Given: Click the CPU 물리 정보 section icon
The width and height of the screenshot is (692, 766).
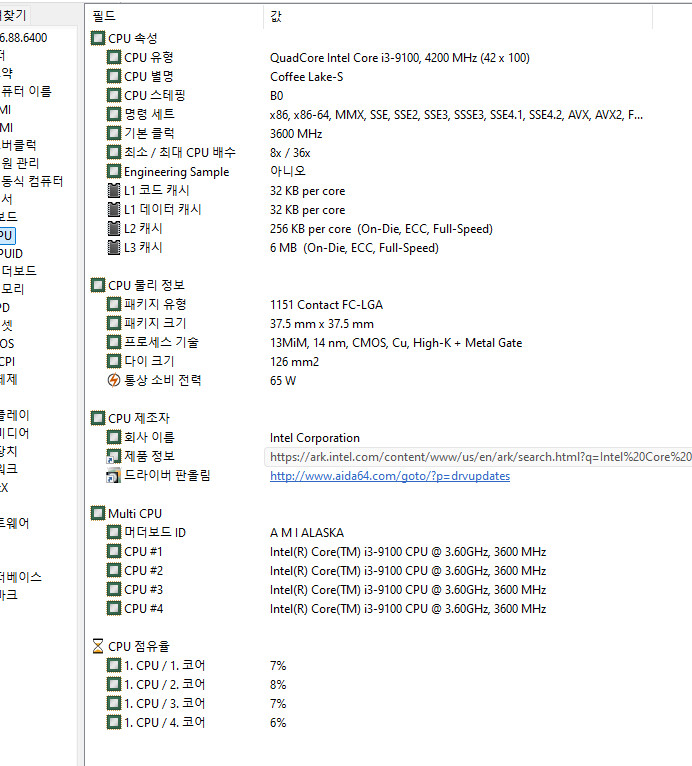Looking at the screenshot, I should [x=98, y=285].
